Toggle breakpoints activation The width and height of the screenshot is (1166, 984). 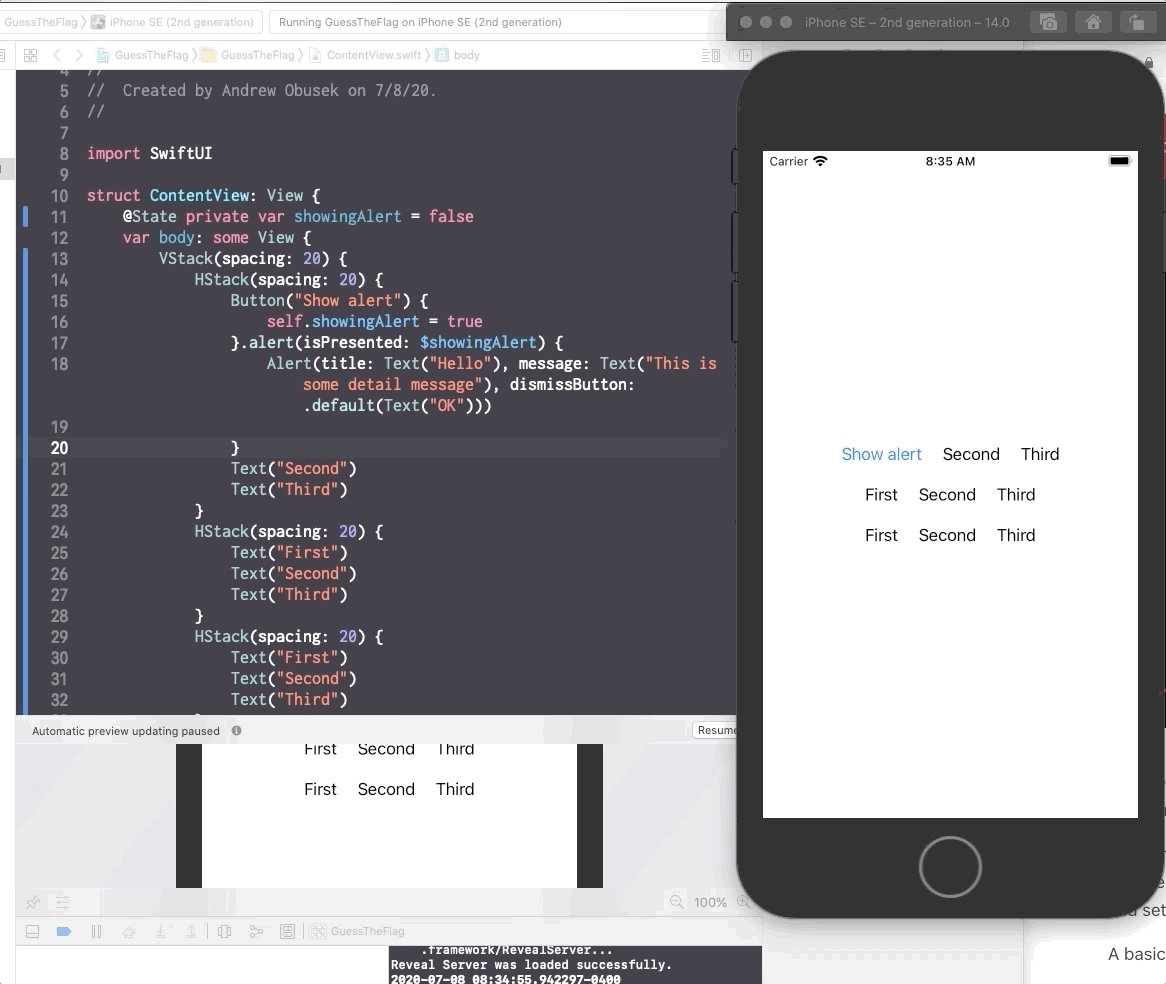64,931
